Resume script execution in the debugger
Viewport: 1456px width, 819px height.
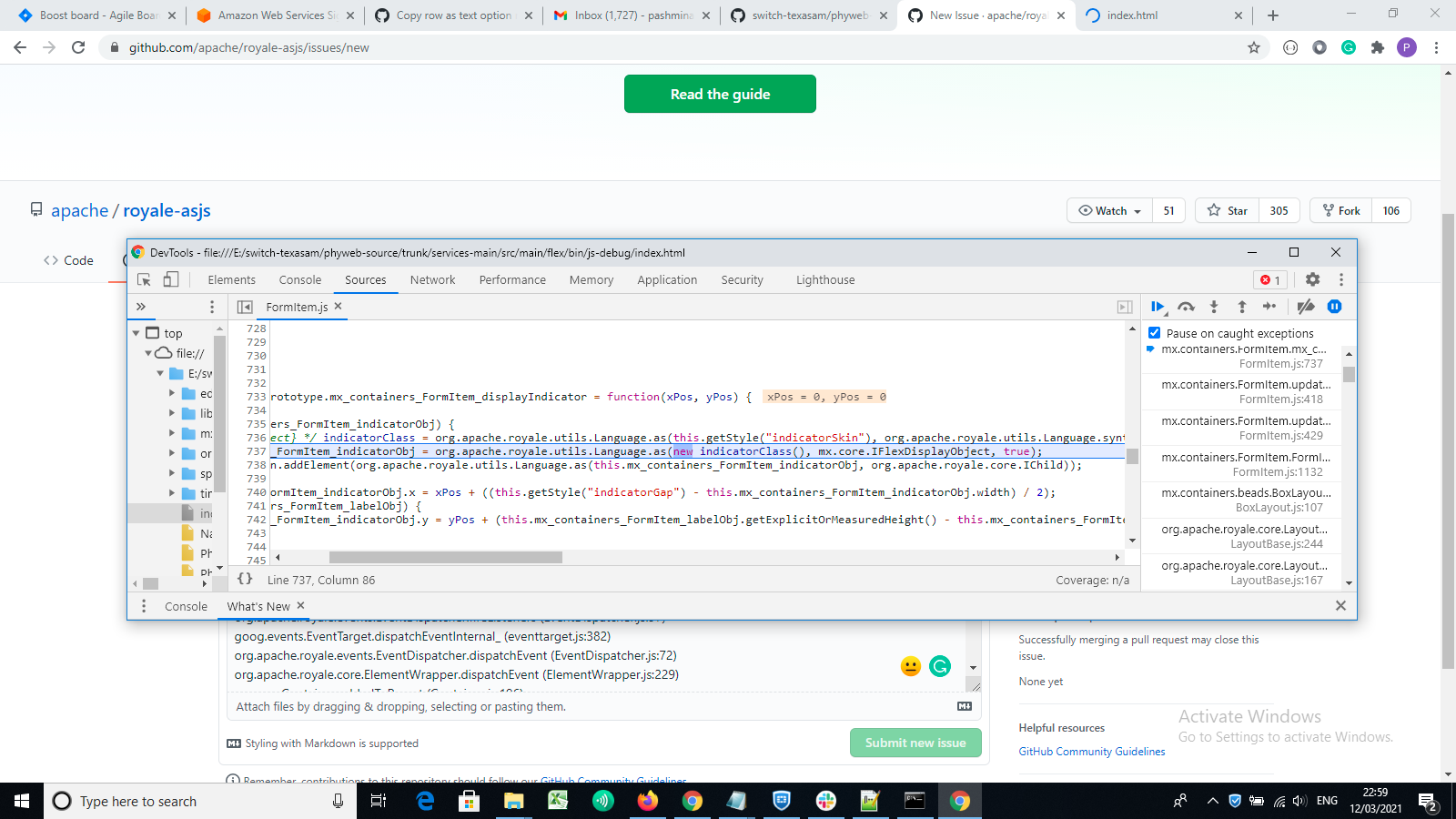click(x=1158, y=307)
